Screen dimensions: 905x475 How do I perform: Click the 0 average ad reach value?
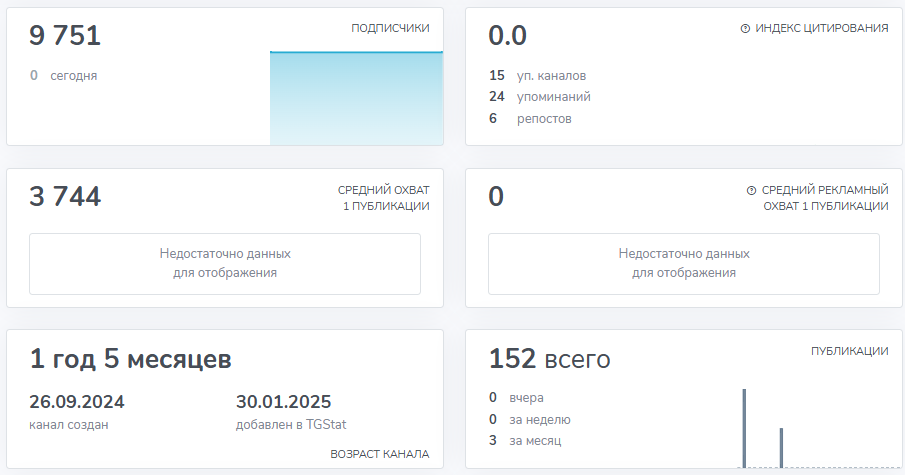496,196
